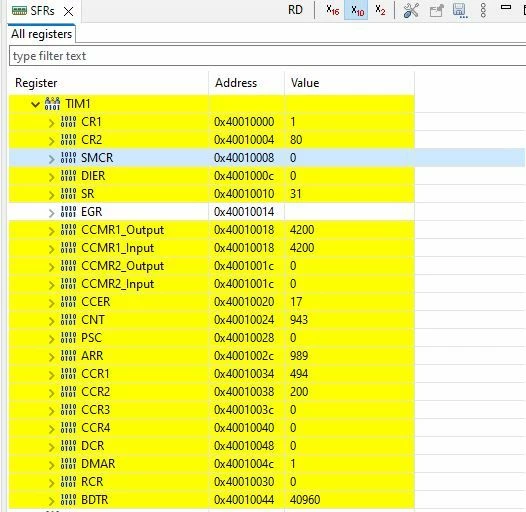
Task: Select the SMCR register name
Action: (97, 158)
